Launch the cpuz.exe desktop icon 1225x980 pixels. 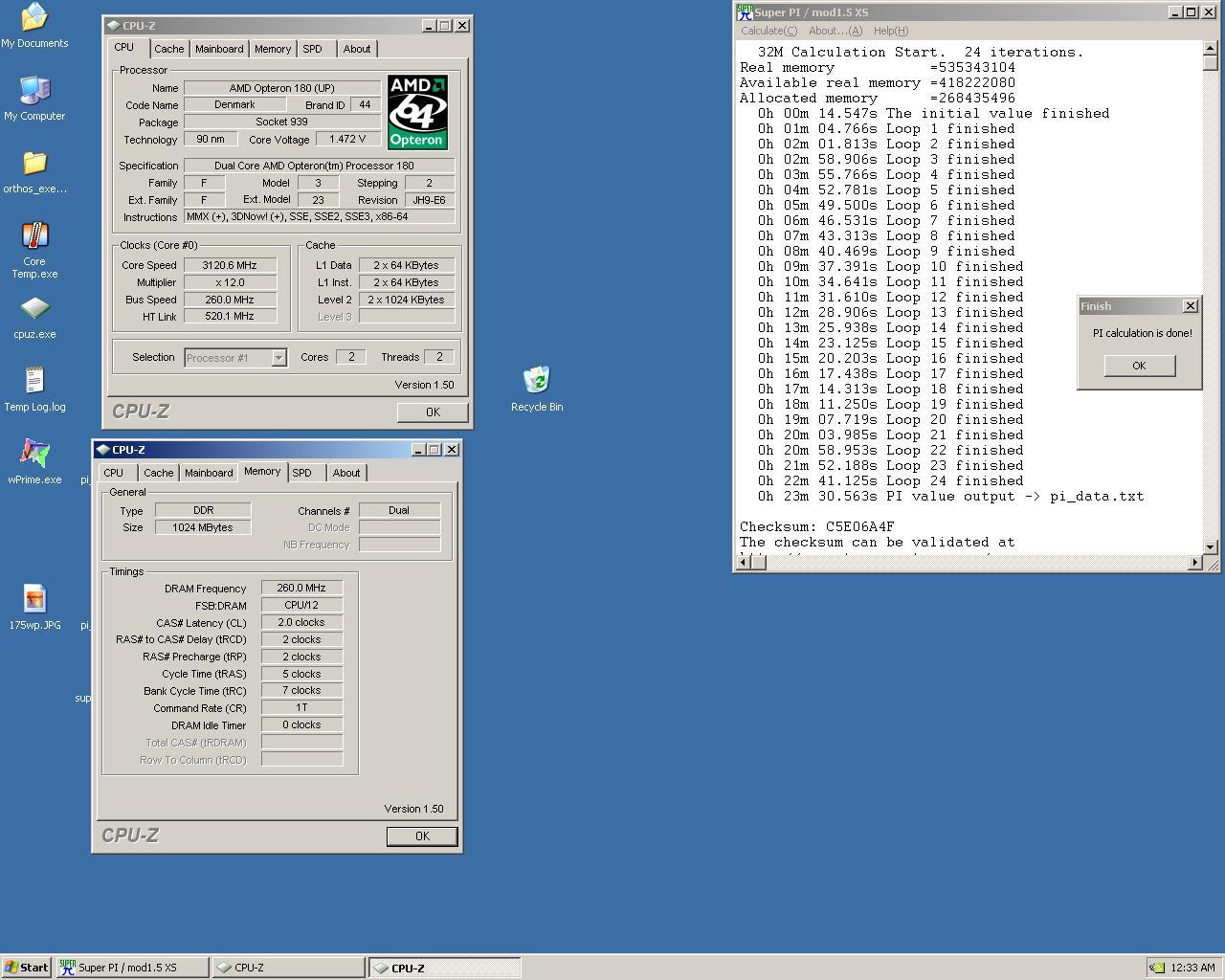click(34, 308)
